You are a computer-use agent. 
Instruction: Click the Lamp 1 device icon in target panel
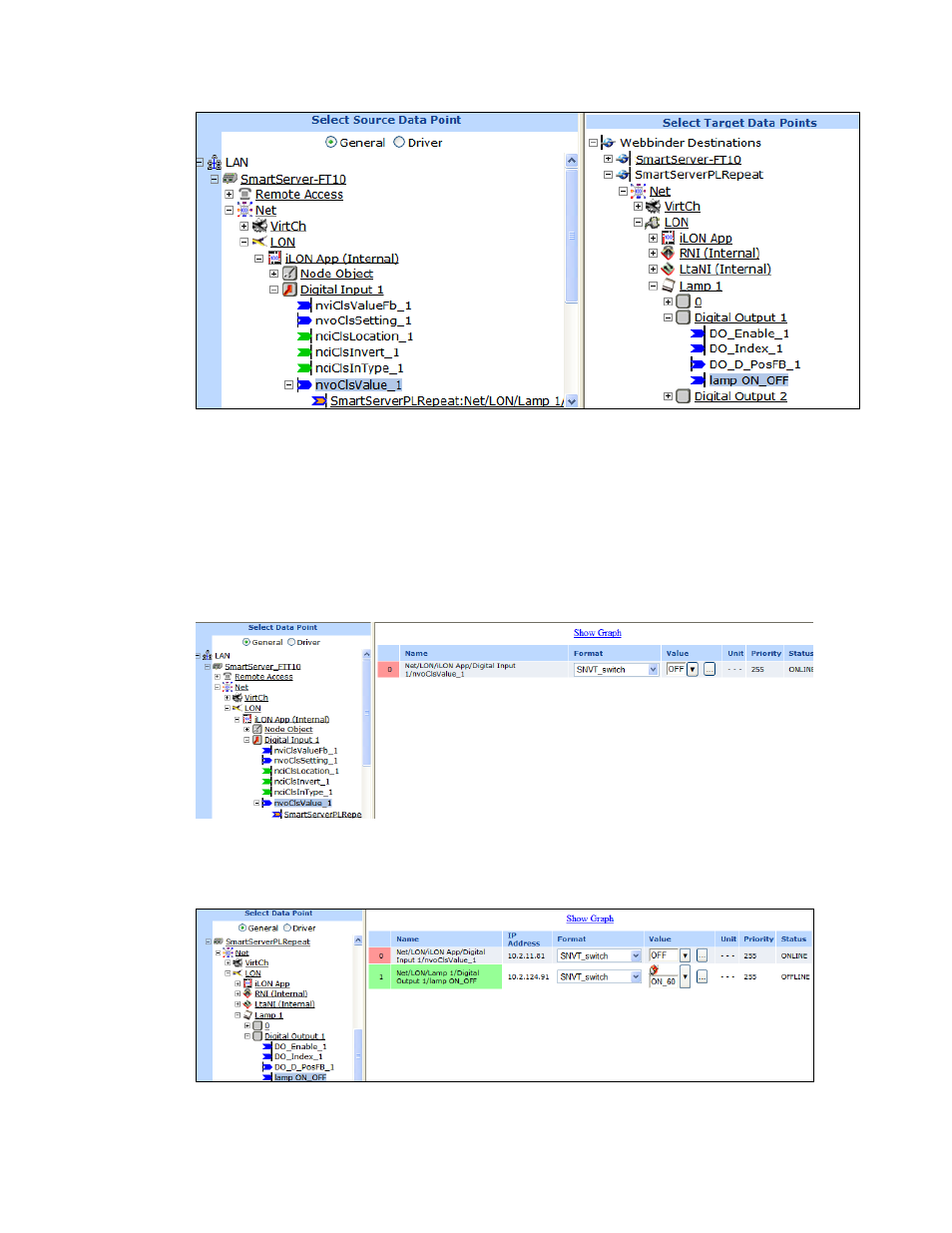668,286
